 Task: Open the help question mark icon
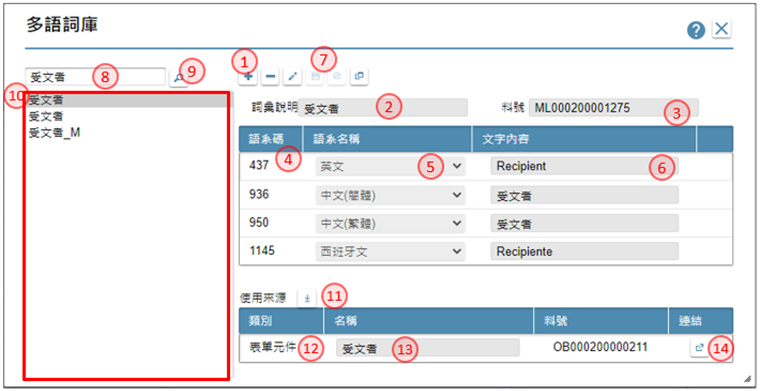pos(696,31)
